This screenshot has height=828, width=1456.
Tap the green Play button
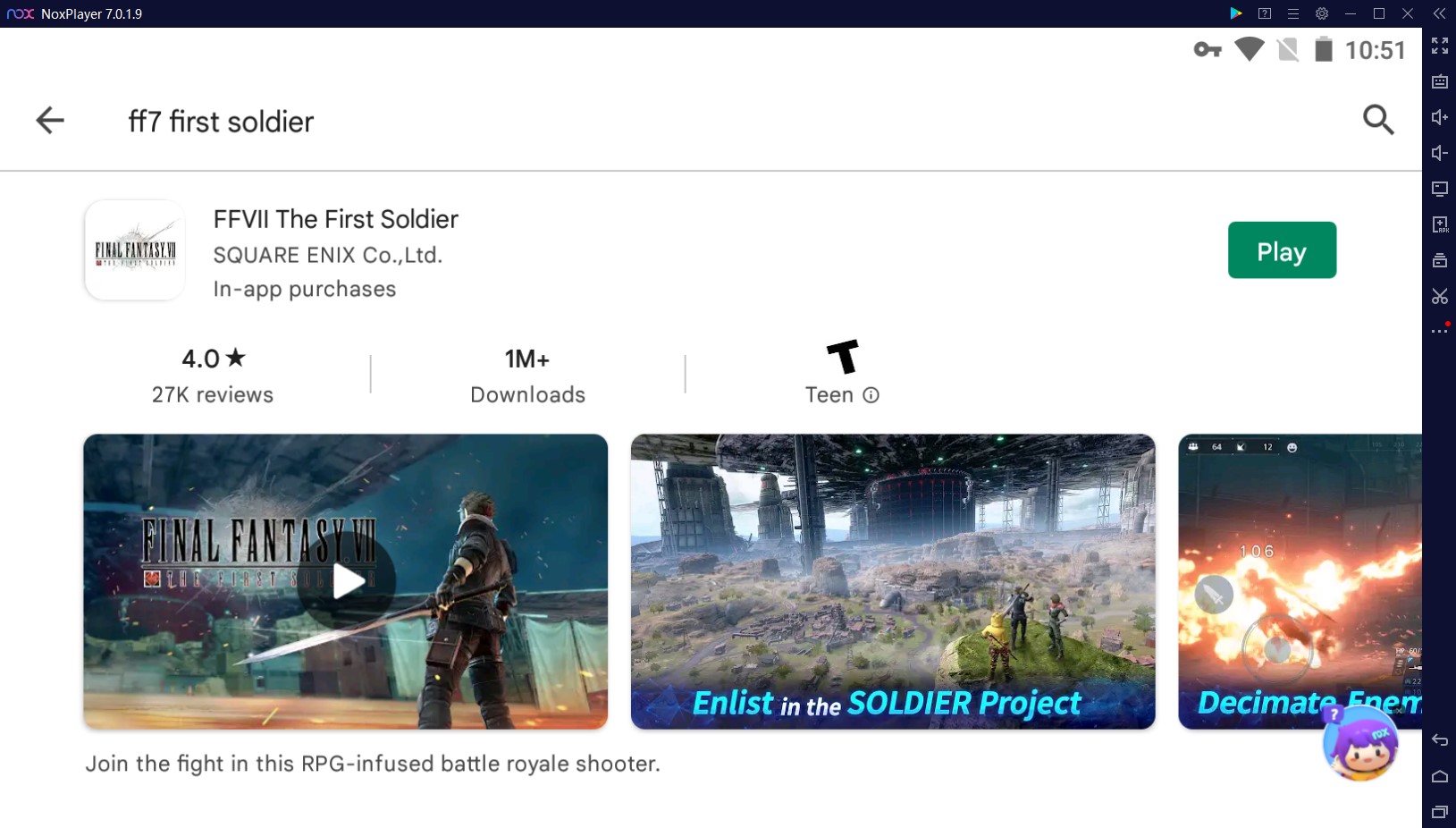1282,250
